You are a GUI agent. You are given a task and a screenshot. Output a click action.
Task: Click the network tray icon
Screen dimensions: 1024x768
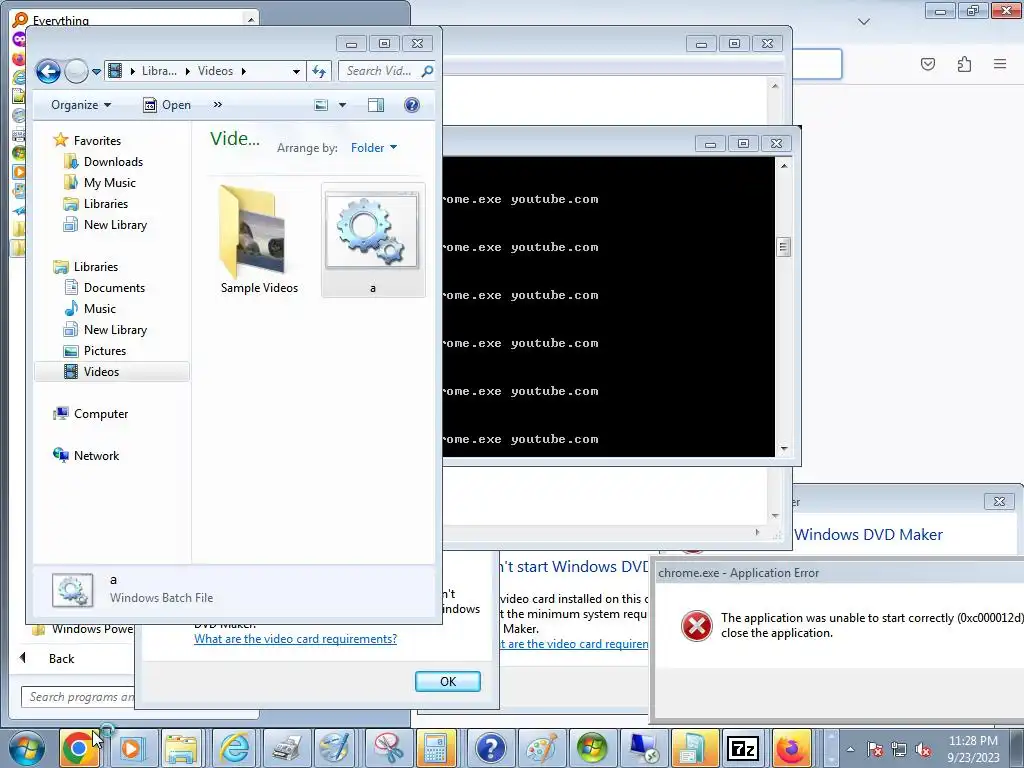tap(899, 749)
